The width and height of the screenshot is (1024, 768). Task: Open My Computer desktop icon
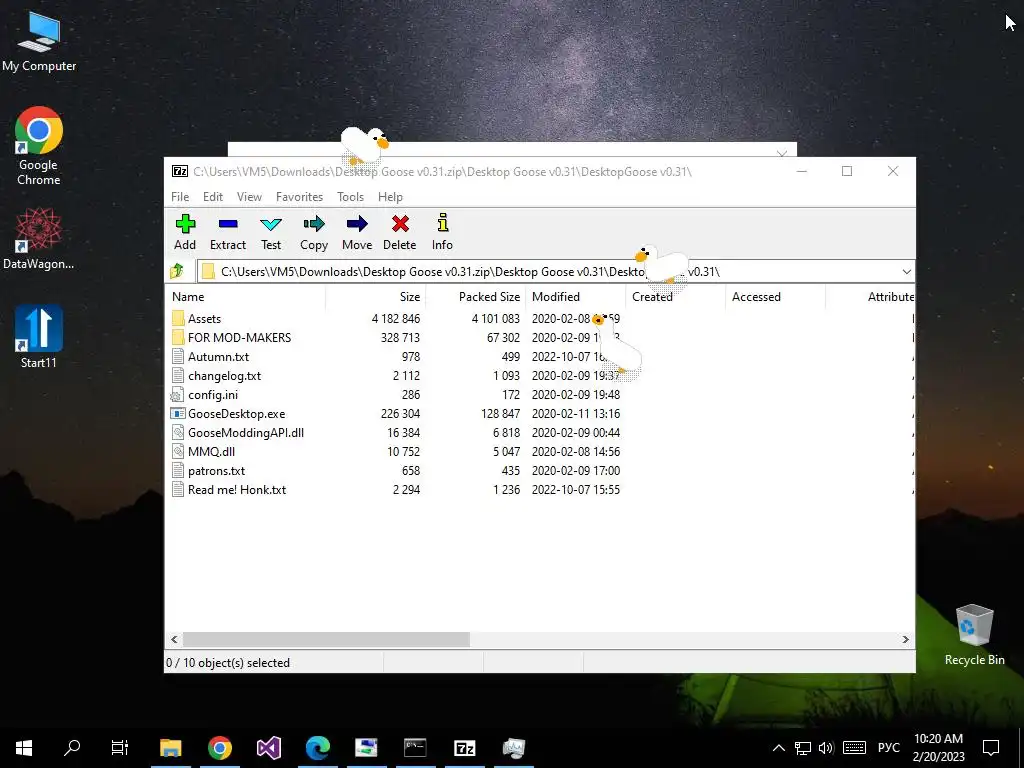click(39, 42)
